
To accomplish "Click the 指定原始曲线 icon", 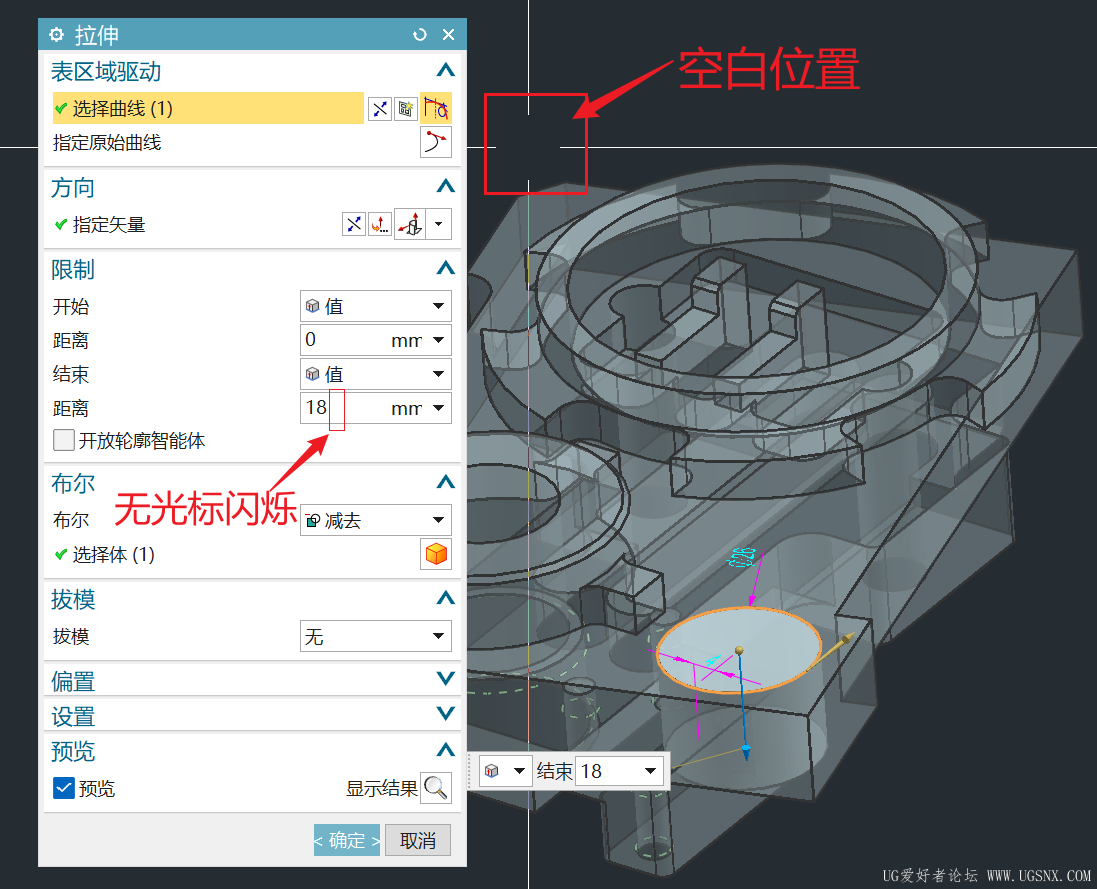I will [x=435, y=142].
